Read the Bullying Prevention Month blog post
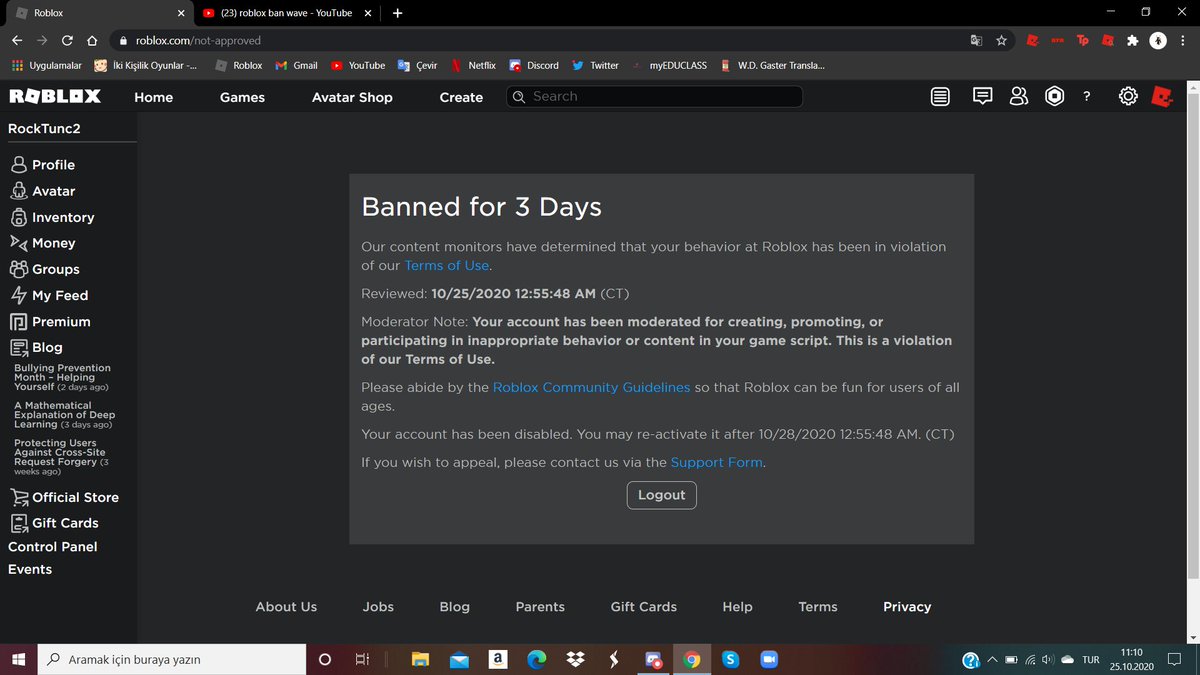1200x675 pixels. (62, 377)
